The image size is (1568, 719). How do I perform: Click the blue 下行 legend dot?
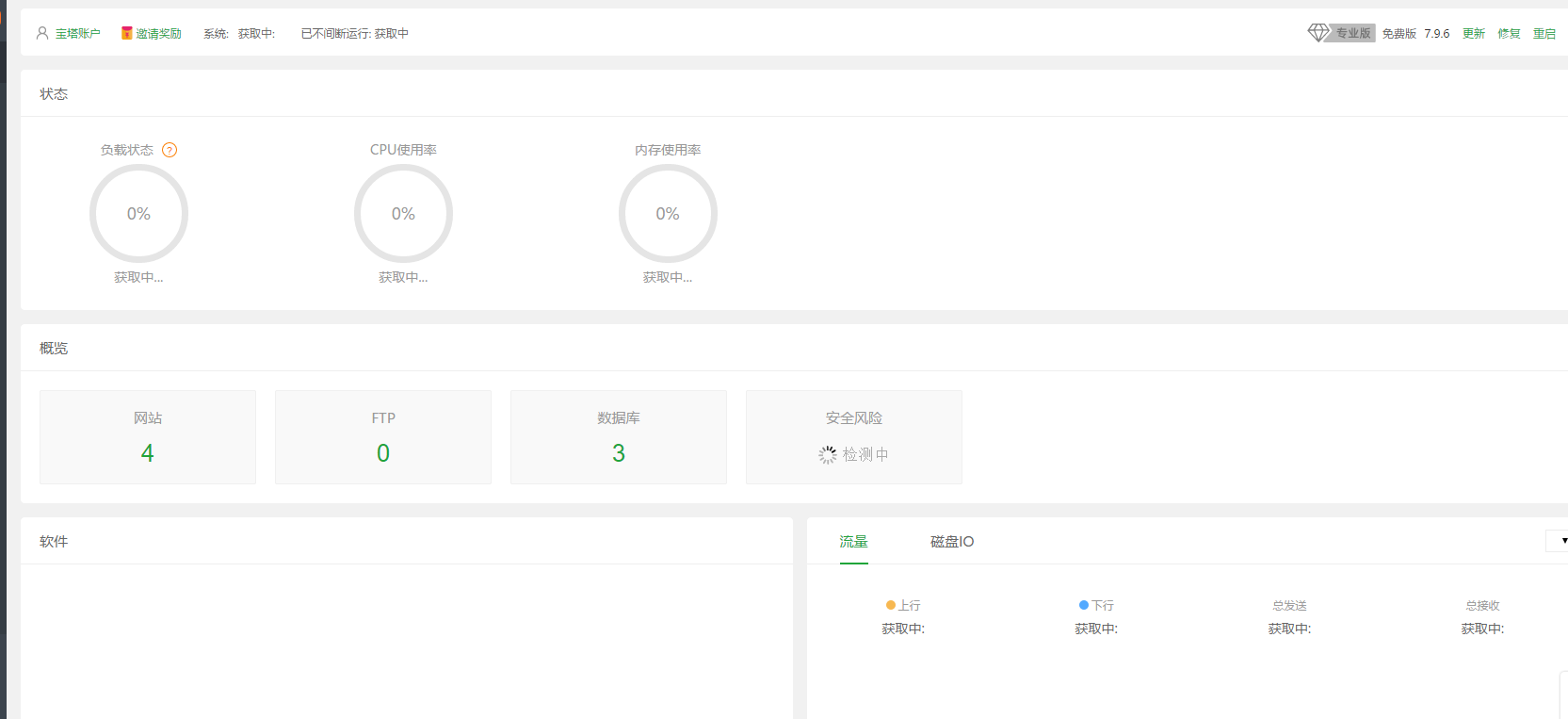coord(1084,605)
